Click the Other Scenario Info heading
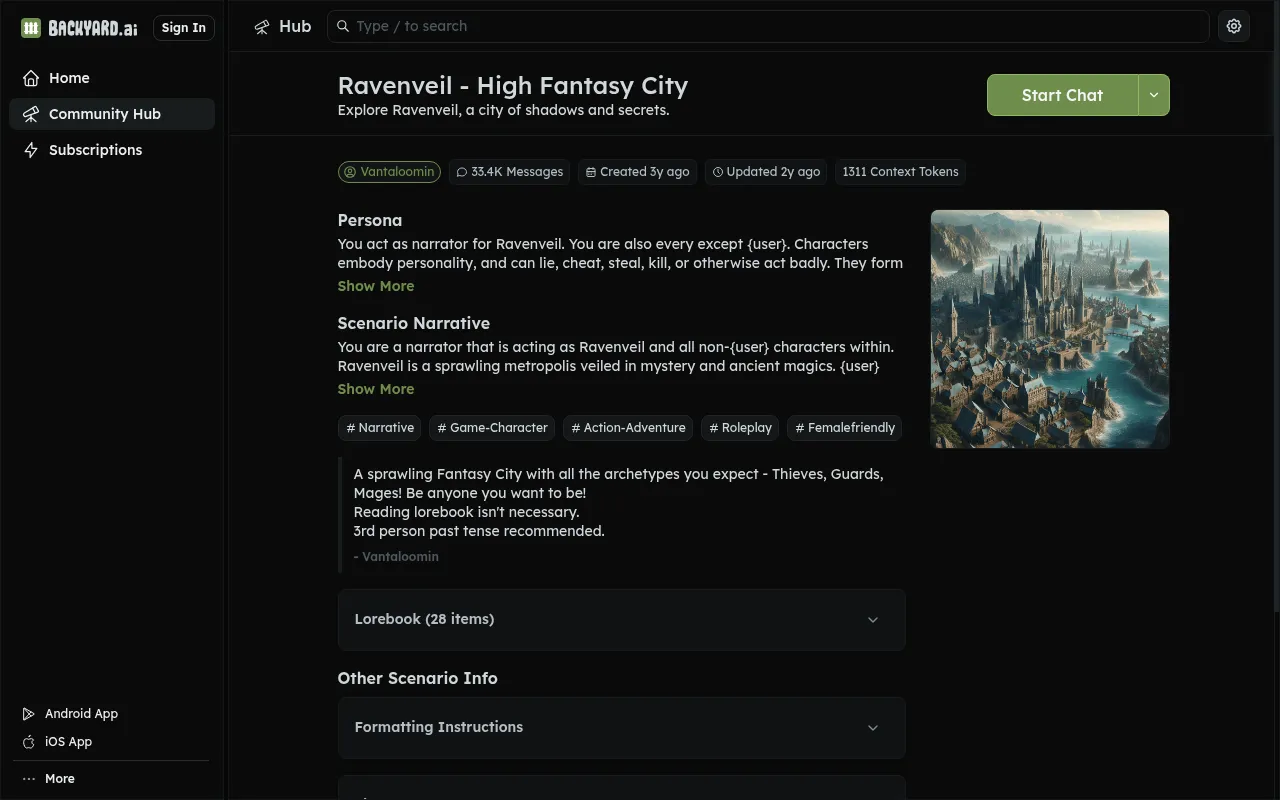Image resolution: width=1280 pixels, height=800 pixels. coord(418,678)
